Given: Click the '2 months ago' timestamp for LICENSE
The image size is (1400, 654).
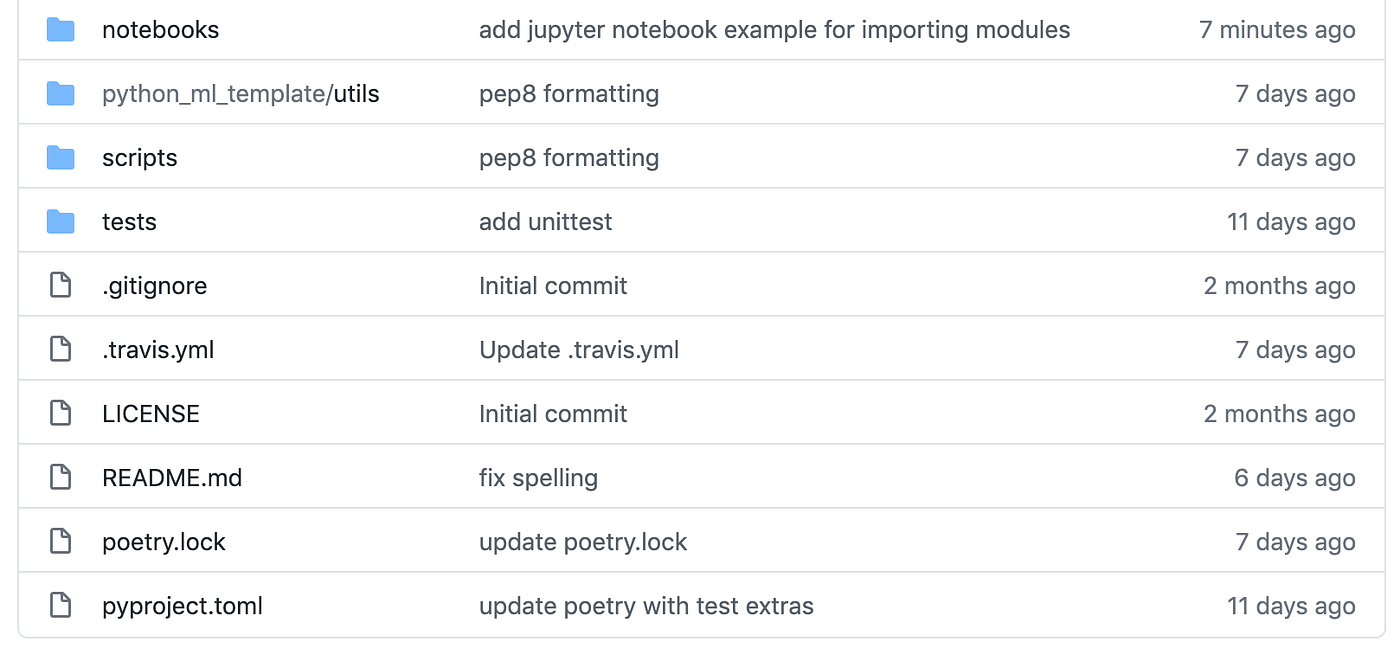Looking at the screenshot, I should point(1279,413).
